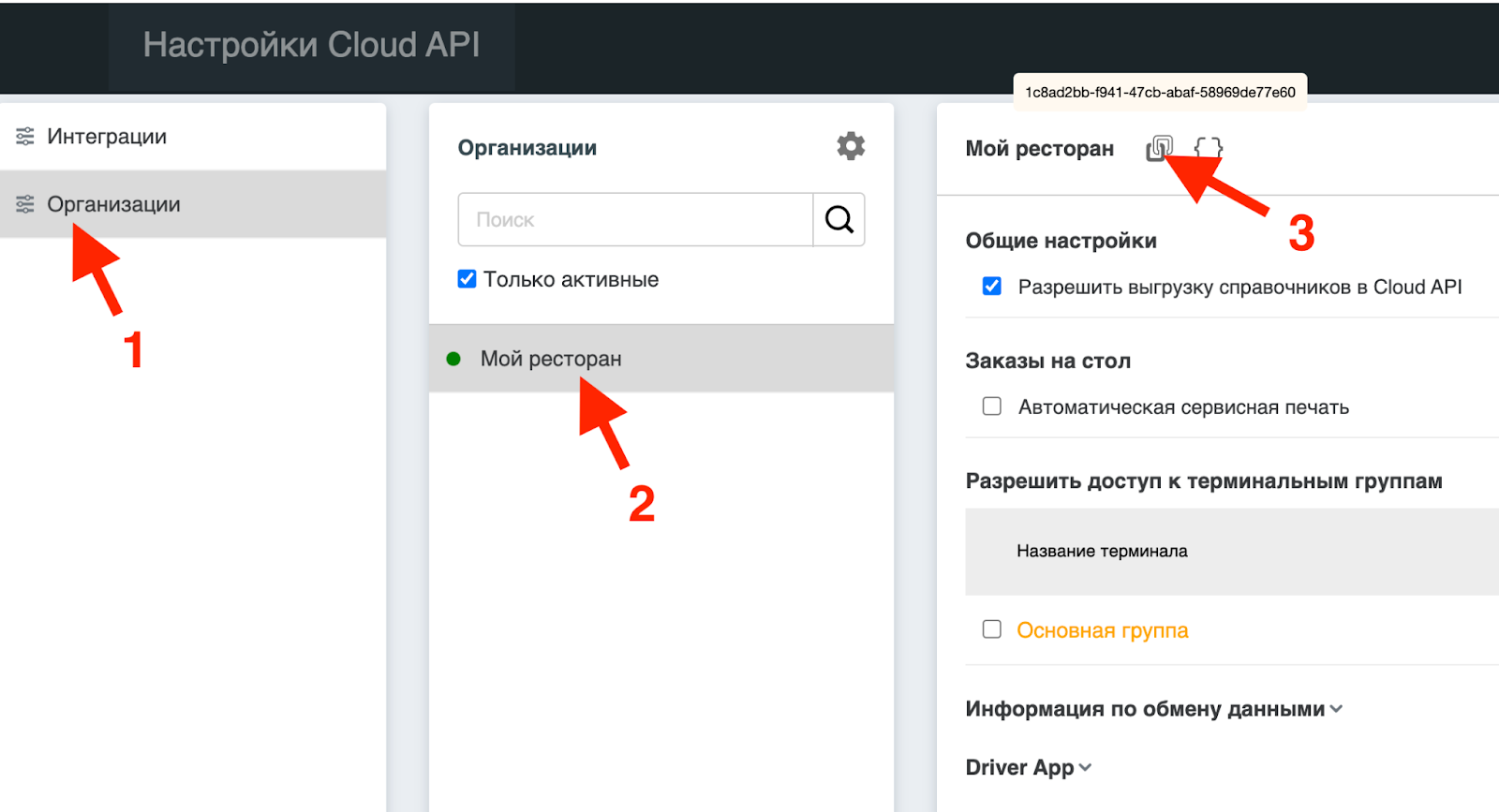Click the curly braces JSON icon
The image size is (1499, 812).
coord(1209,148)
